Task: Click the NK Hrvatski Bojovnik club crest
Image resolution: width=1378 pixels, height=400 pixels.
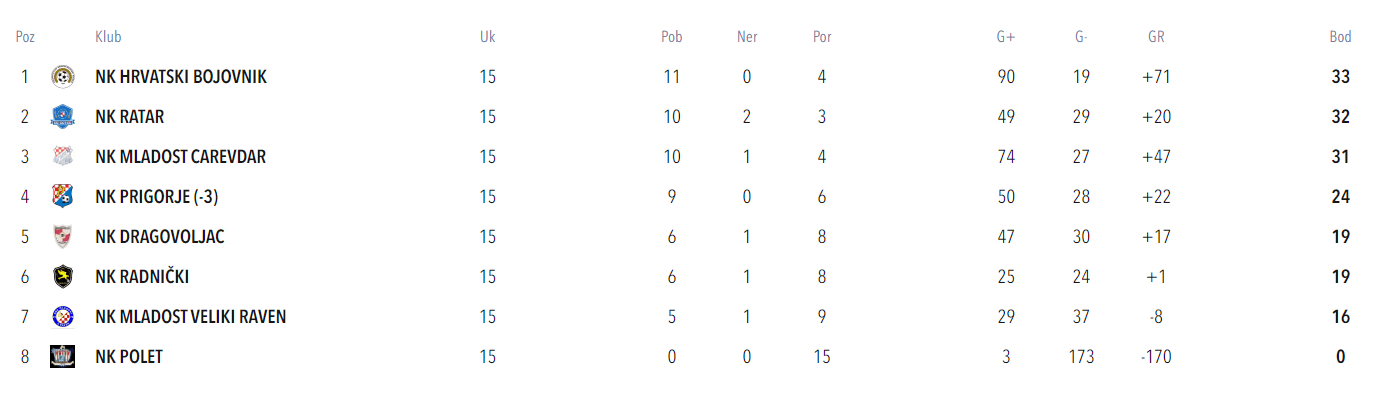Action: pyautogui.click(x=62, y=77)
